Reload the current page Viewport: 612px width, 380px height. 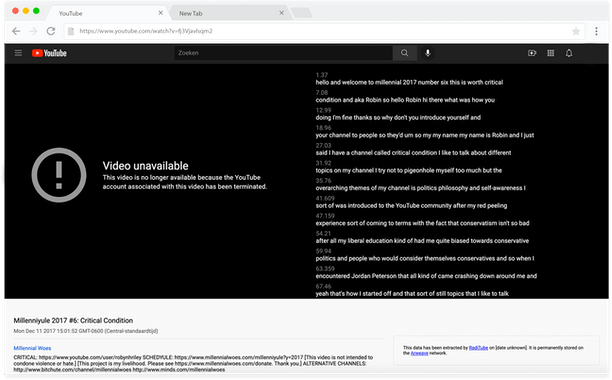point(51,31)
